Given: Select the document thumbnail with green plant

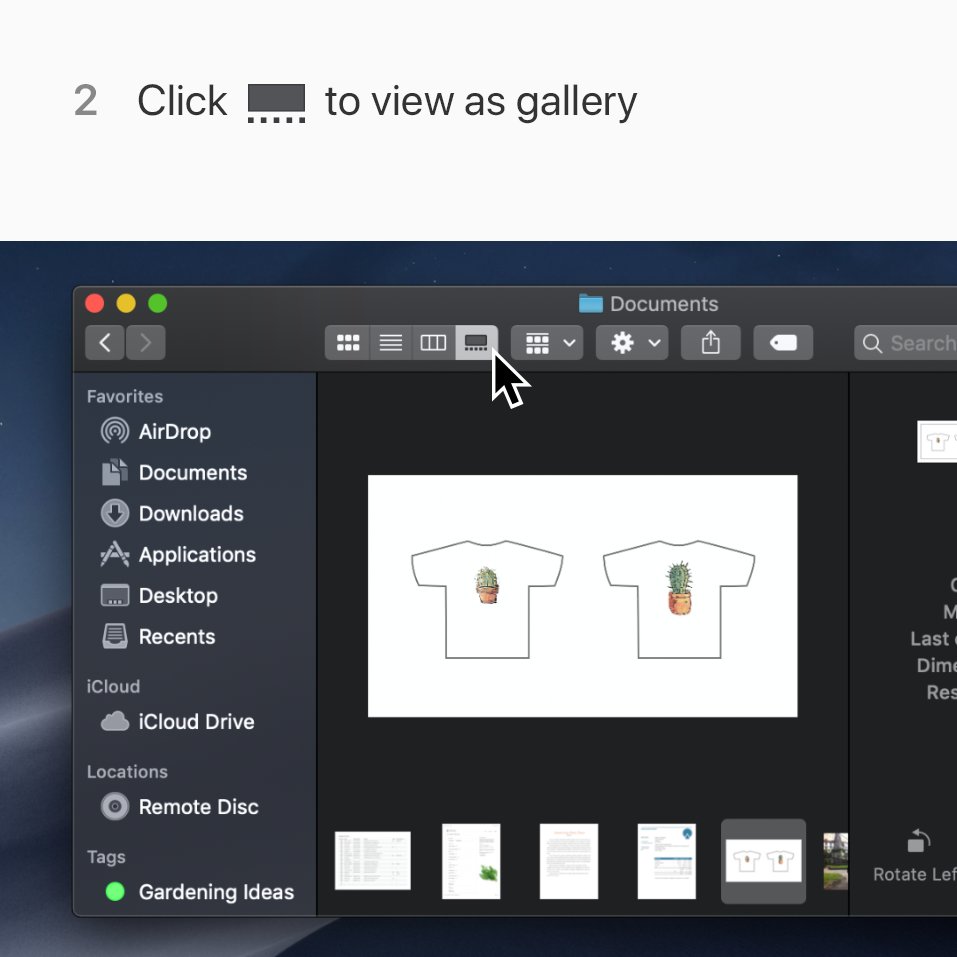Looking at the screenshot, I should tap(471, 861).
